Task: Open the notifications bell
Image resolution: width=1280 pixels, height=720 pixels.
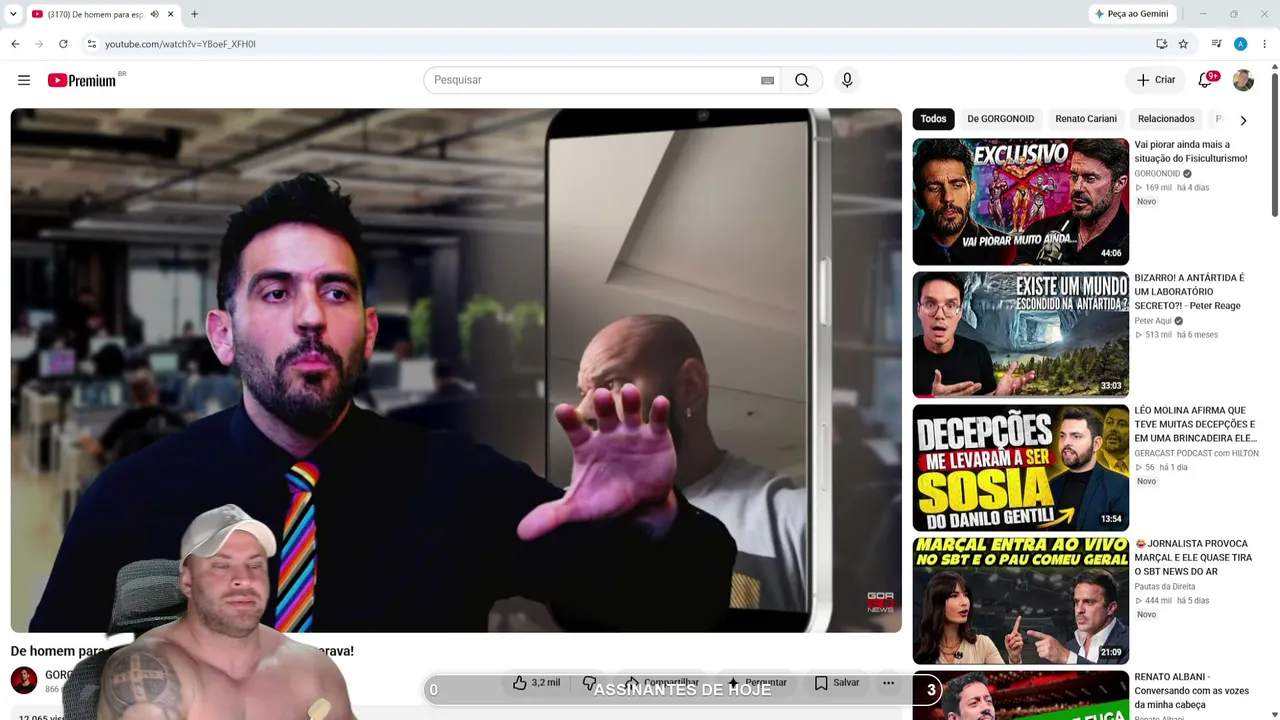Action: [x=1206, y=80]
